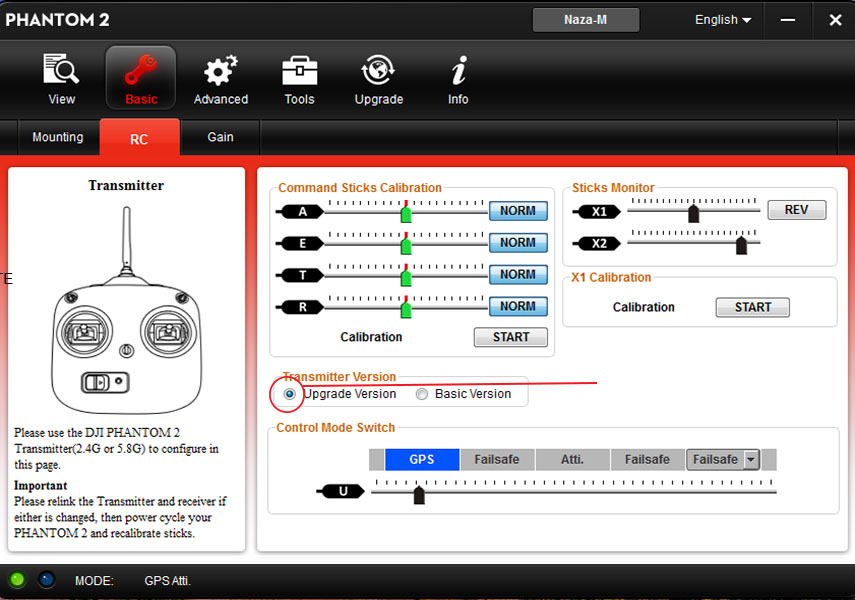
Task: Switch to the RC tab
Action: tap(139, 139)
